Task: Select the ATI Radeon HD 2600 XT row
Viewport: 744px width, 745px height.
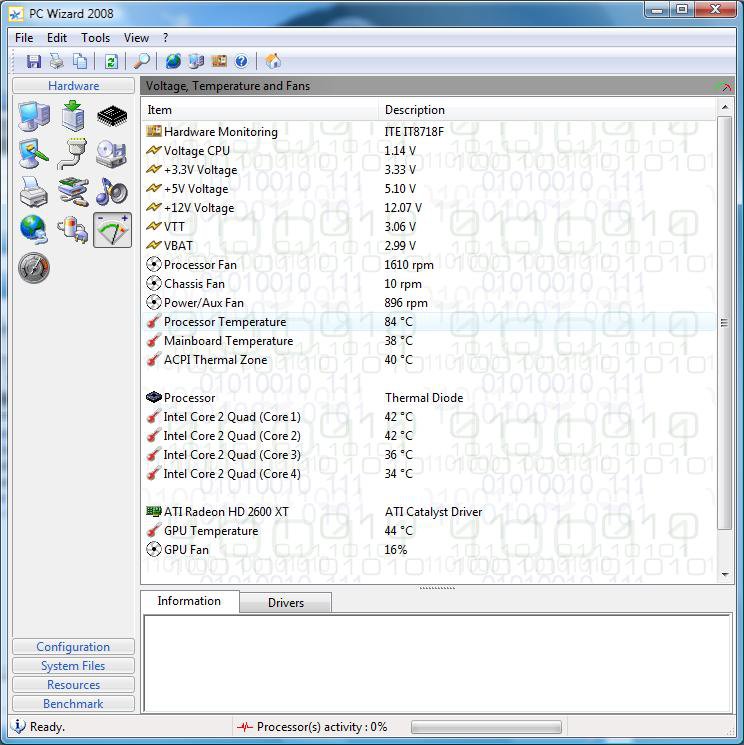Action: (429, 512)
